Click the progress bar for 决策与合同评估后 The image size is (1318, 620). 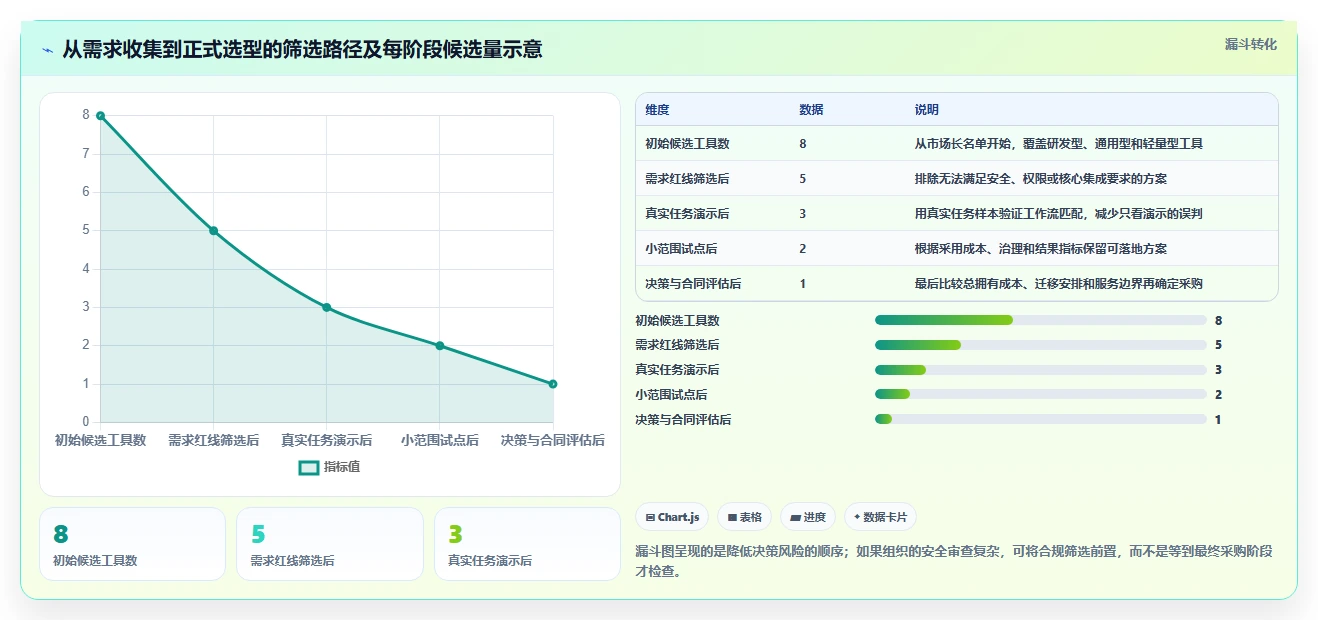tap(1040, 420)
